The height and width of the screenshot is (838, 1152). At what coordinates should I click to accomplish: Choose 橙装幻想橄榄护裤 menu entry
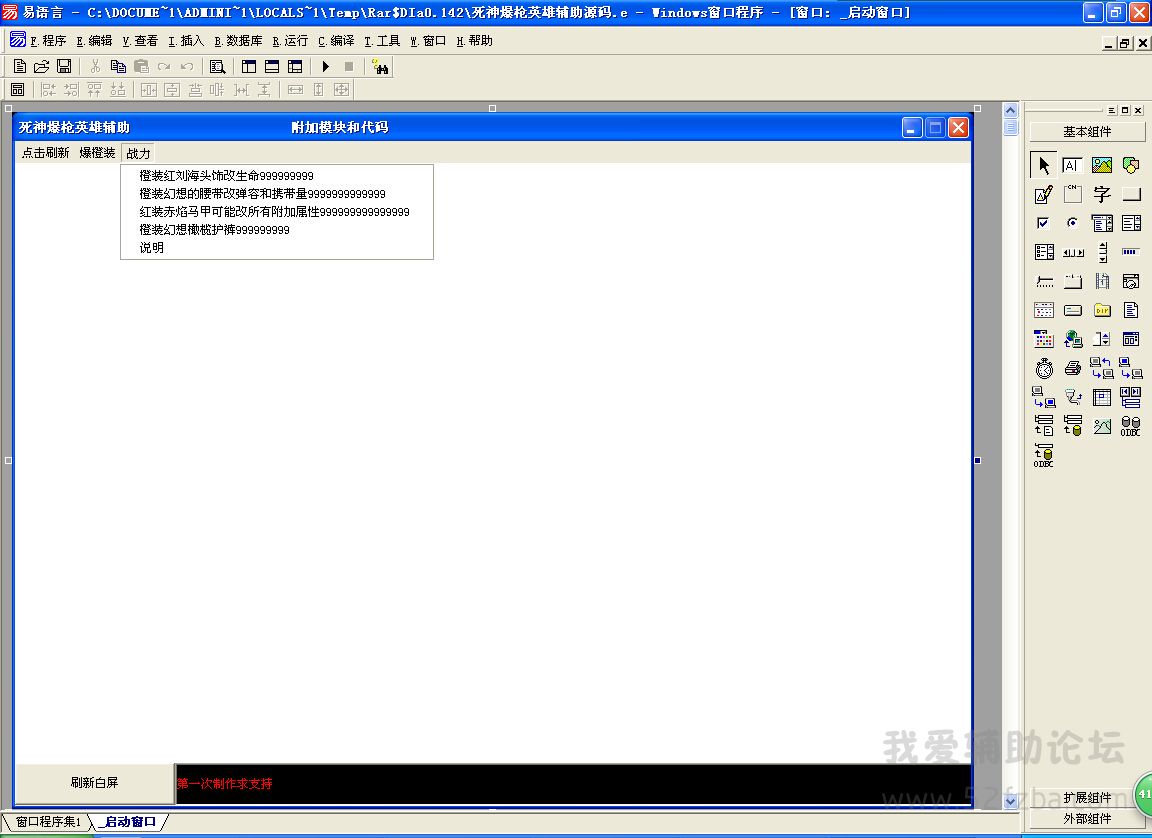277,230
